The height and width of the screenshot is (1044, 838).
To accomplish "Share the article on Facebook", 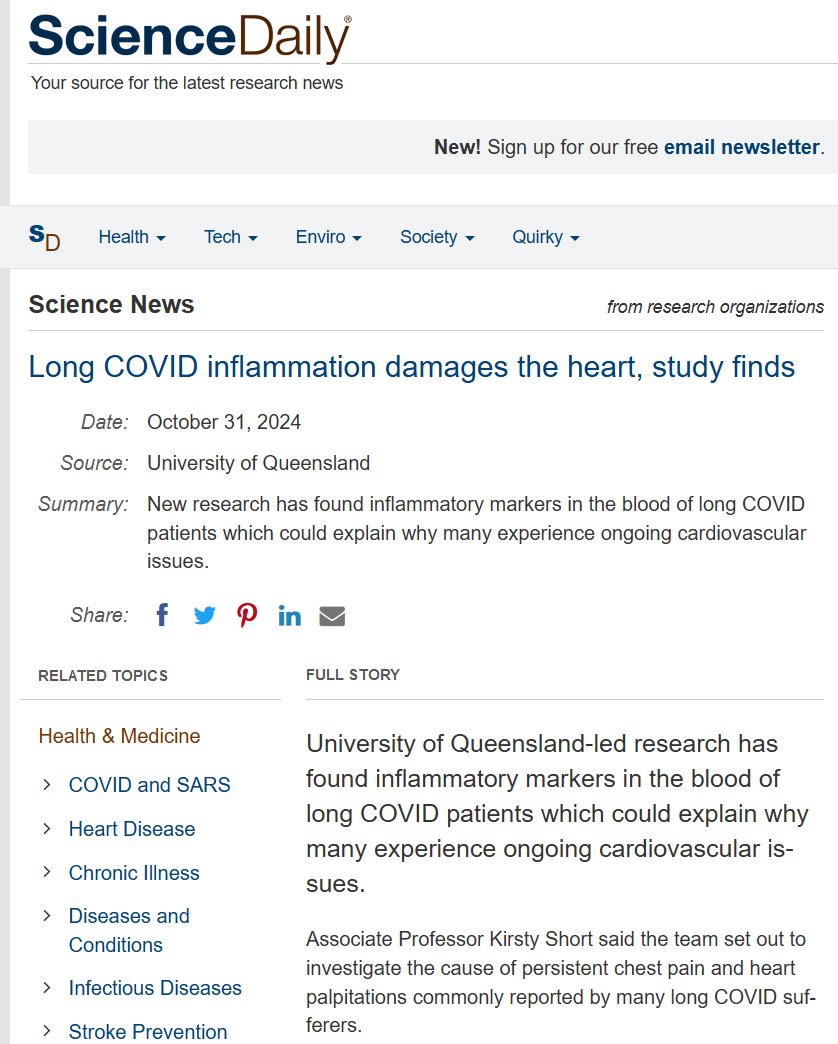I will (x=162, y=615).
